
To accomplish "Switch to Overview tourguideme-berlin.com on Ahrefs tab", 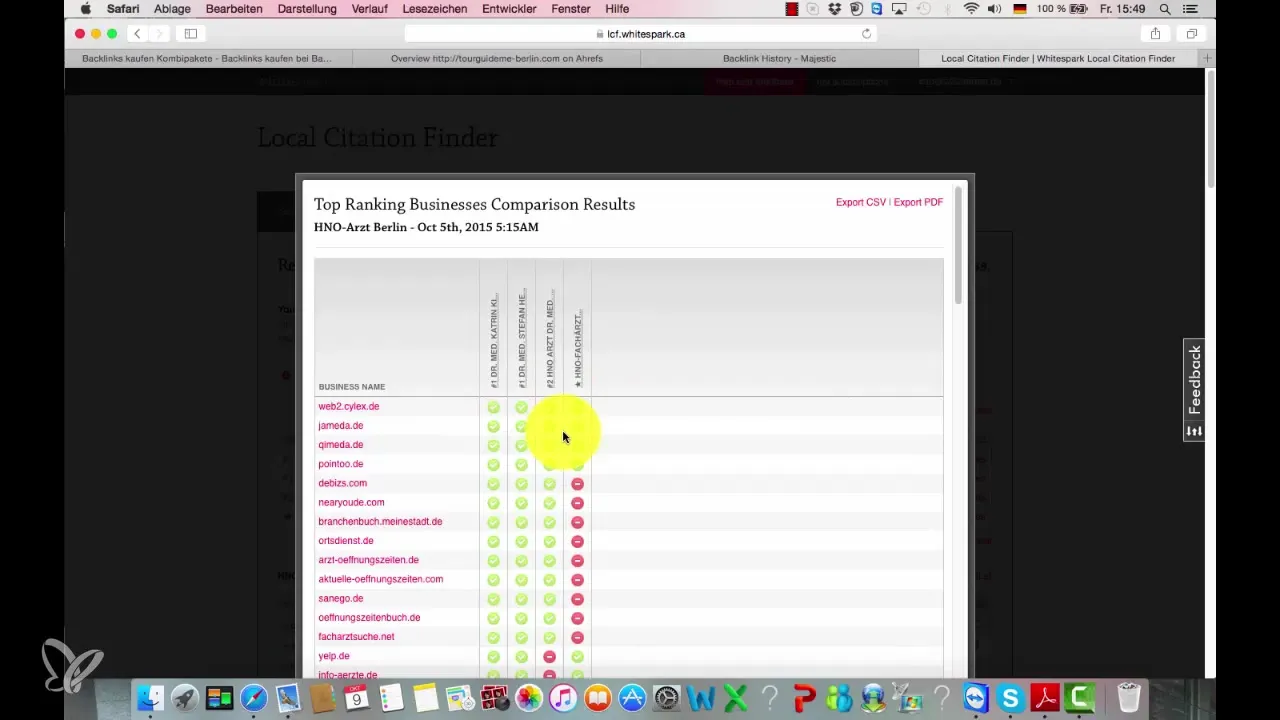I will coord(497,58).
